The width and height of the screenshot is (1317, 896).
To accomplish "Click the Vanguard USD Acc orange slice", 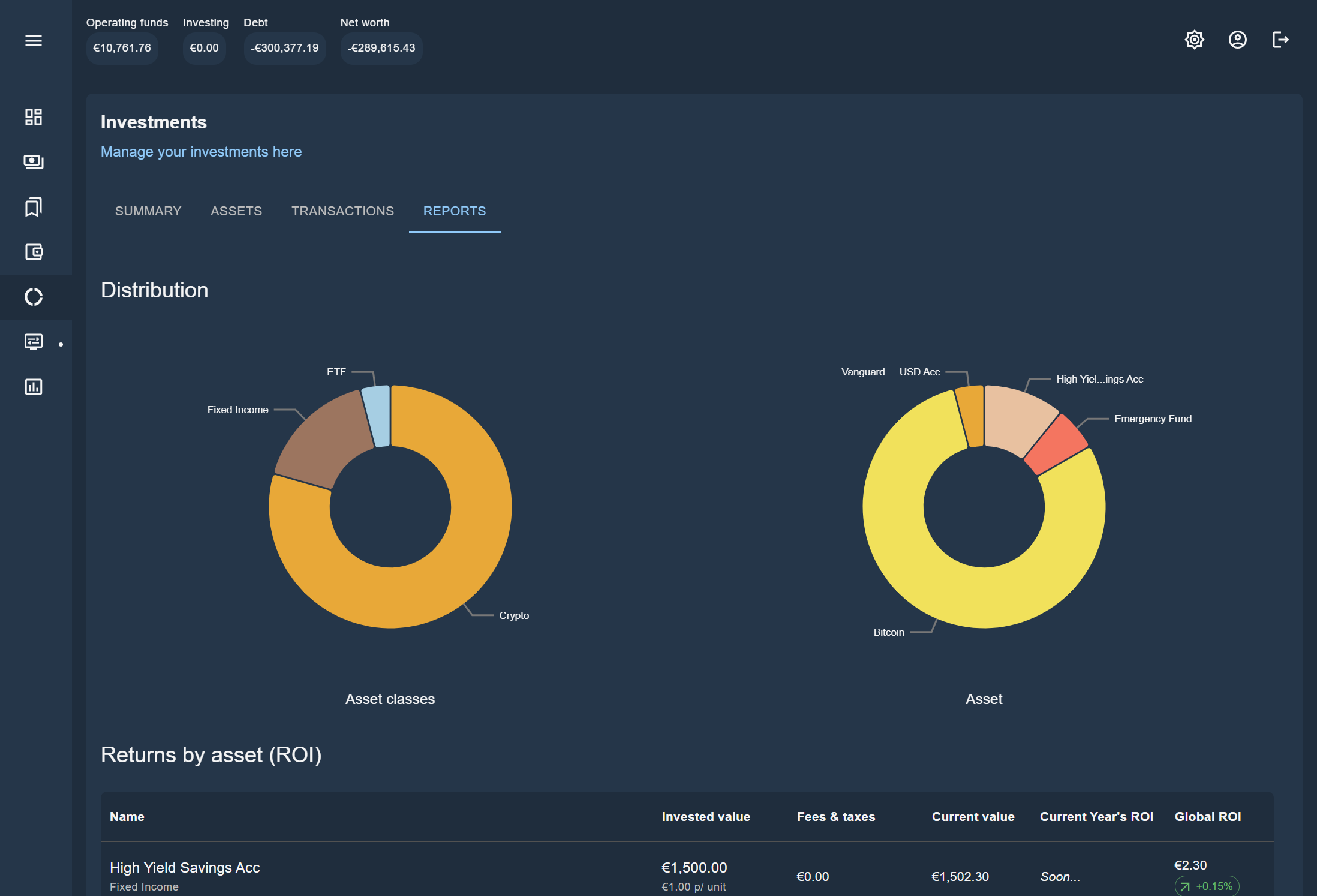I will (972, 416).
